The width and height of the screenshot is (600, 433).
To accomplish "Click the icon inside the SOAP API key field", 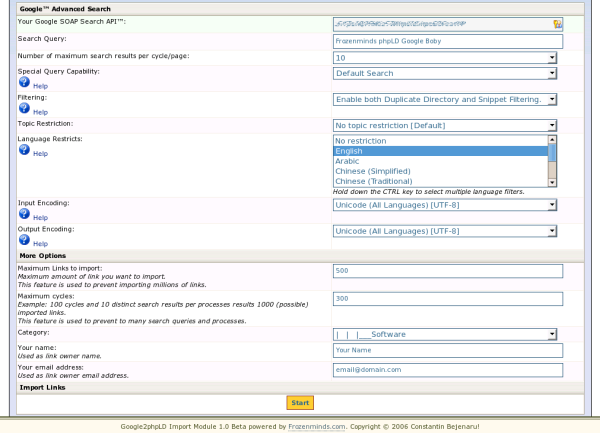I will point(557,23).
